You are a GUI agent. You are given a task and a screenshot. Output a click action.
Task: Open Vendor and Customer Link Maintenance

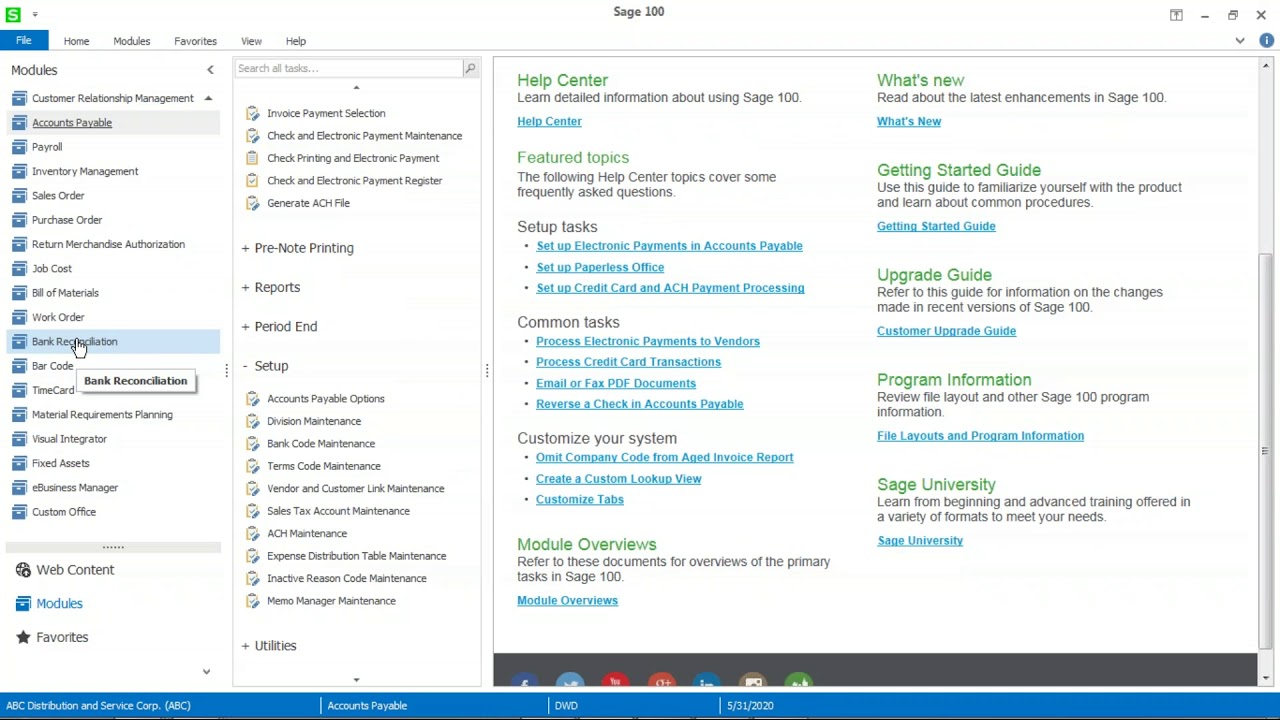(355, 489)
